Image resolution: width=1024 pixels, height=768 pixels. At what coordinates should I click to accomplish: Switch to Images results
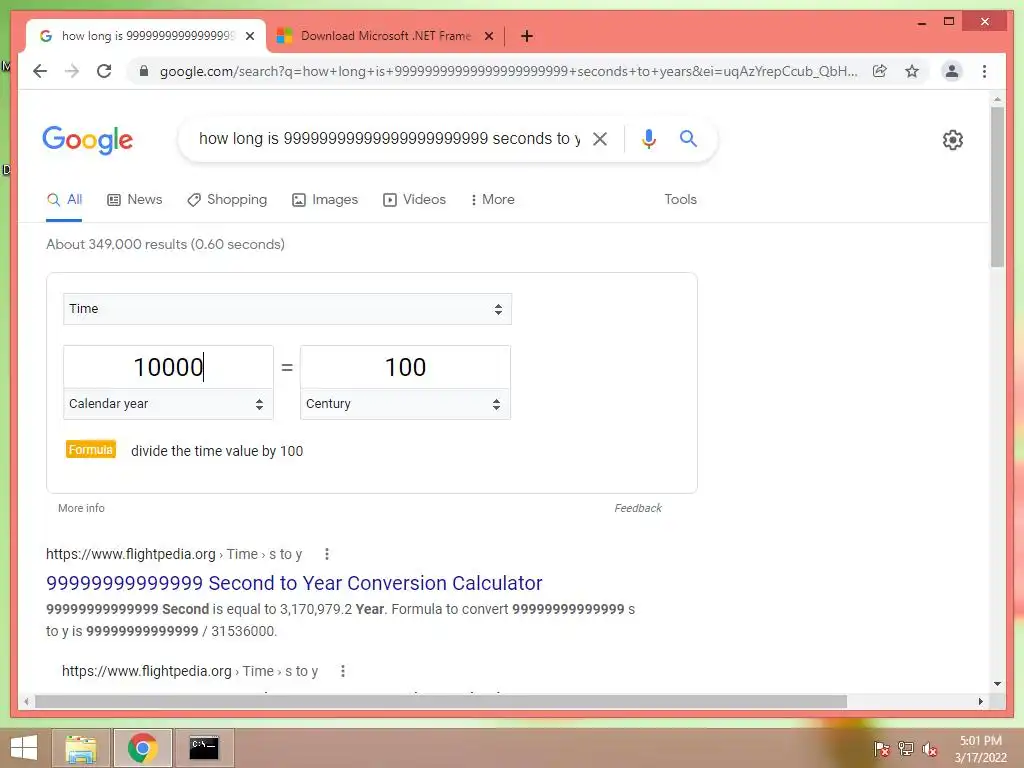[x=325, y=200]
